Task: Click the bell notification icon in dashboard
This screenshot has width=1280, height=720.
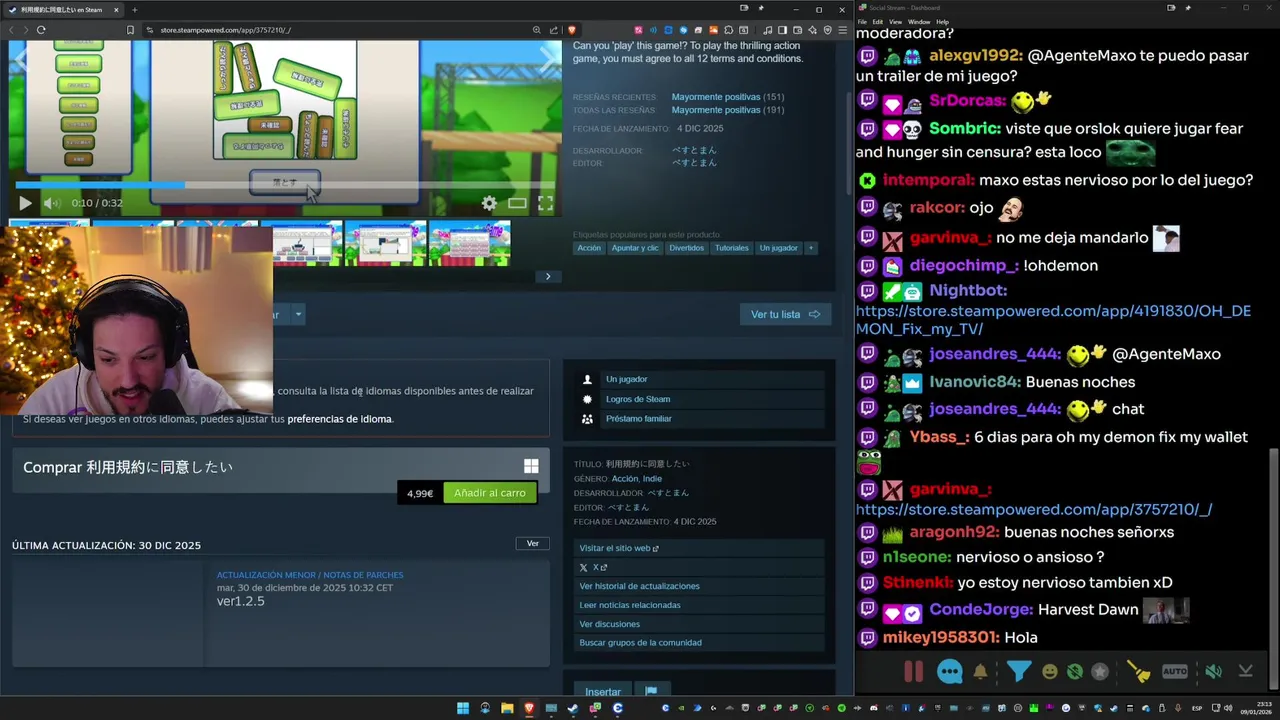Action: tap(980, 672)
